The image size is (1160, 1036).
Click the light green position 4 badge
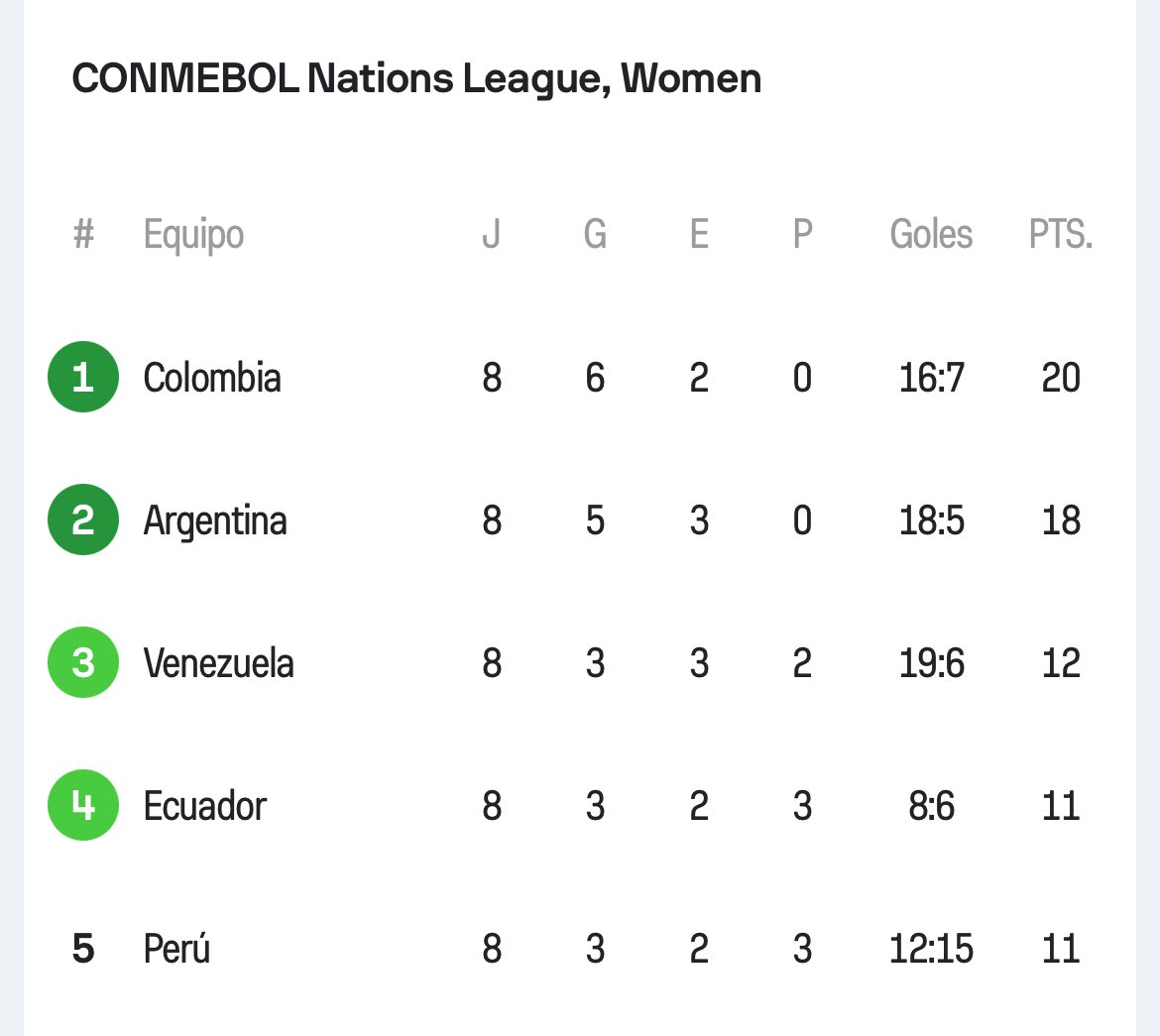click(83, 805)
